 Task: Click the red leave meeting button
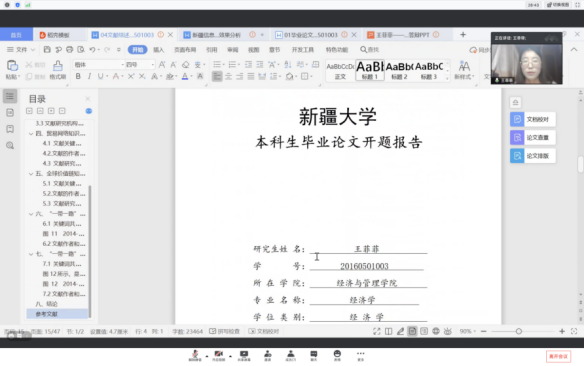coord(559,356)
